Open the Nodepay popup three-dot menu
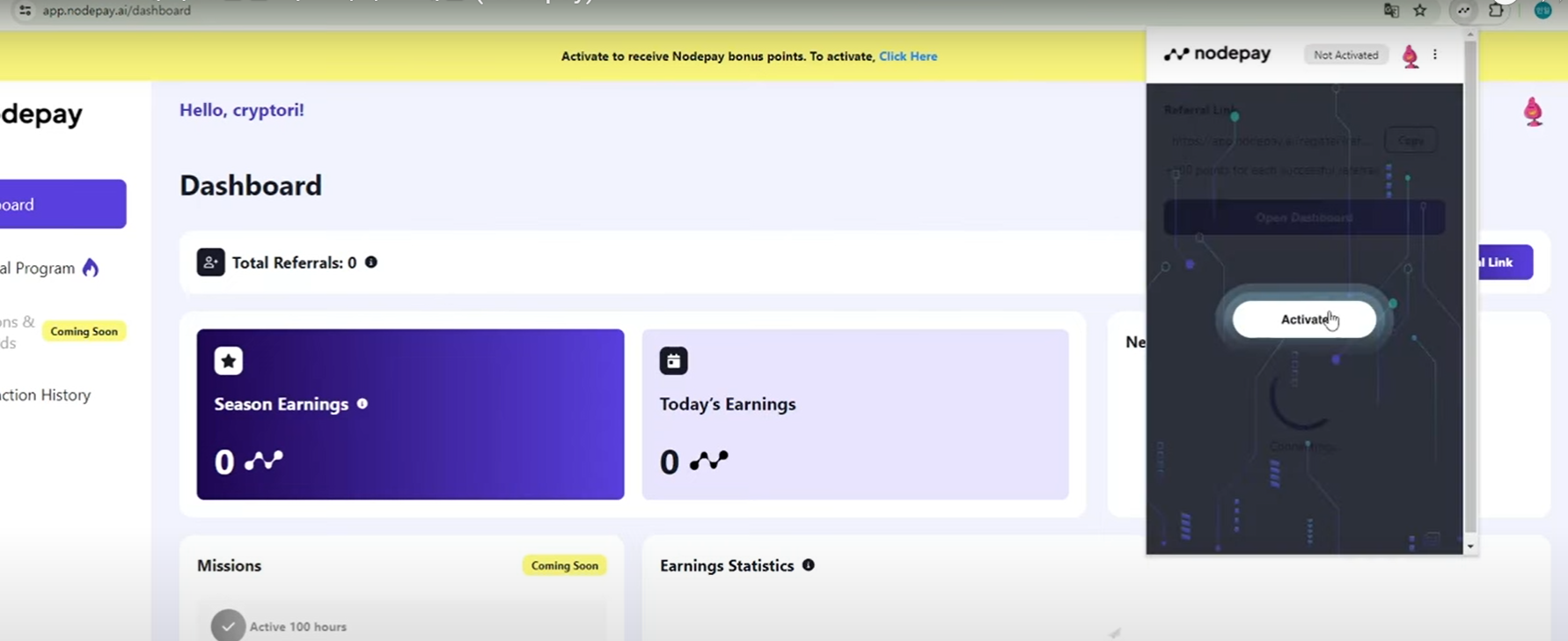The height and width of the screenshot is (641, 1568). (1435, 55)
